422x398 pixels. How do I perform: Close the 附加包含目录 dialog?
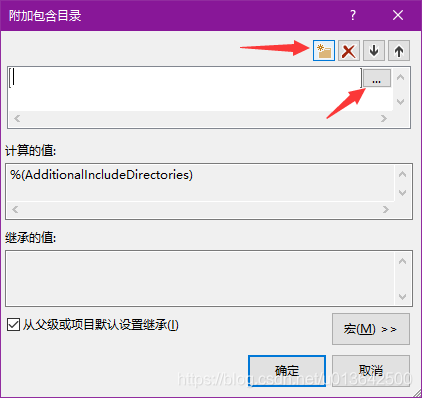[x=398, y=15]
